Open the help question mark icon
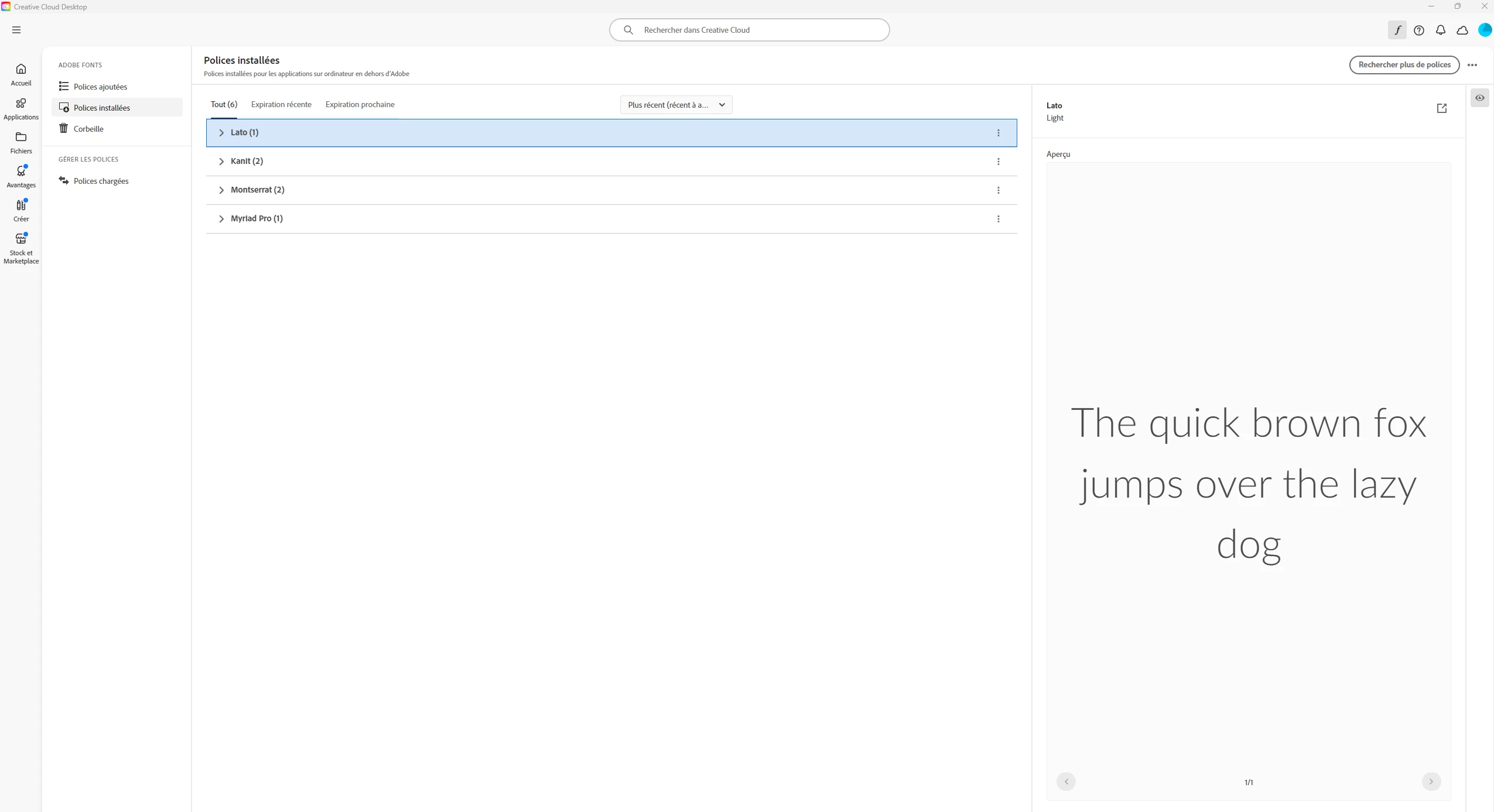 pyautogui.click(x=1418, y=30)
